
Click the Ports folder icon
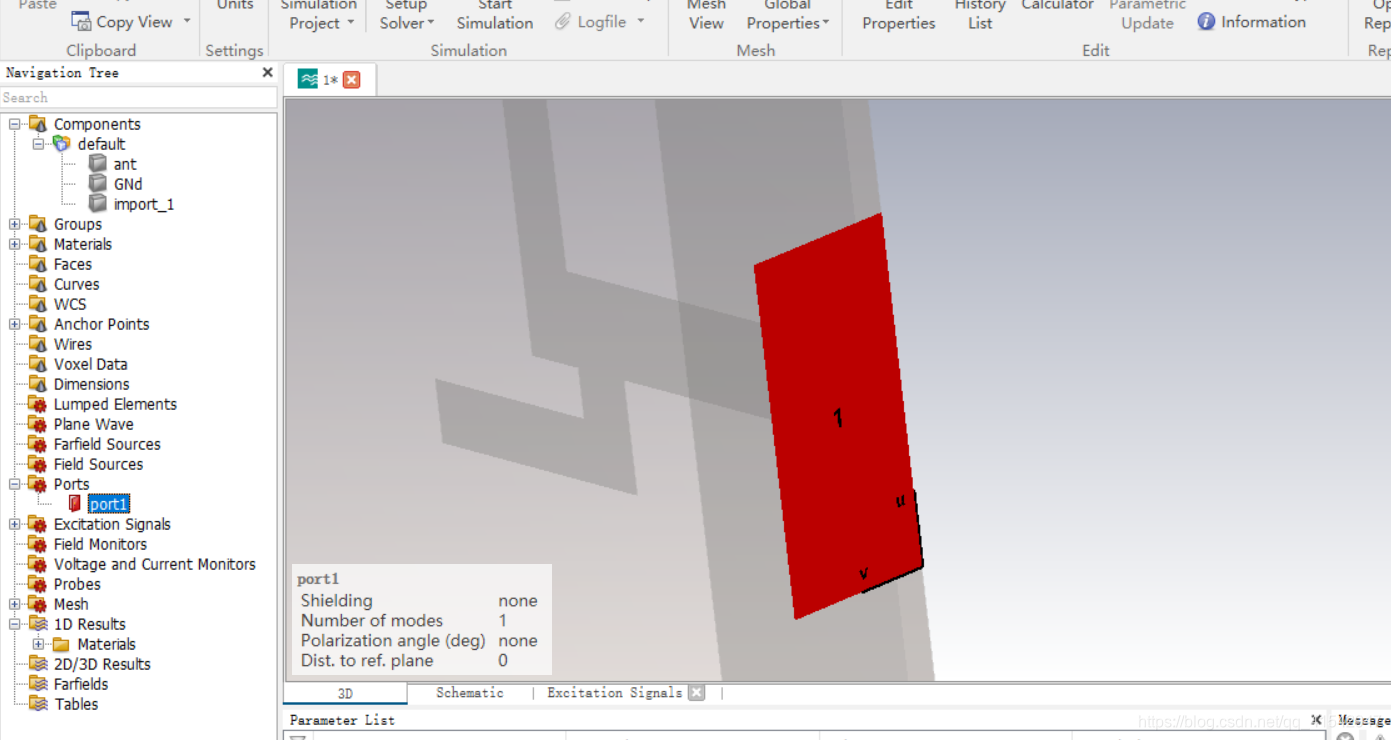38,484
